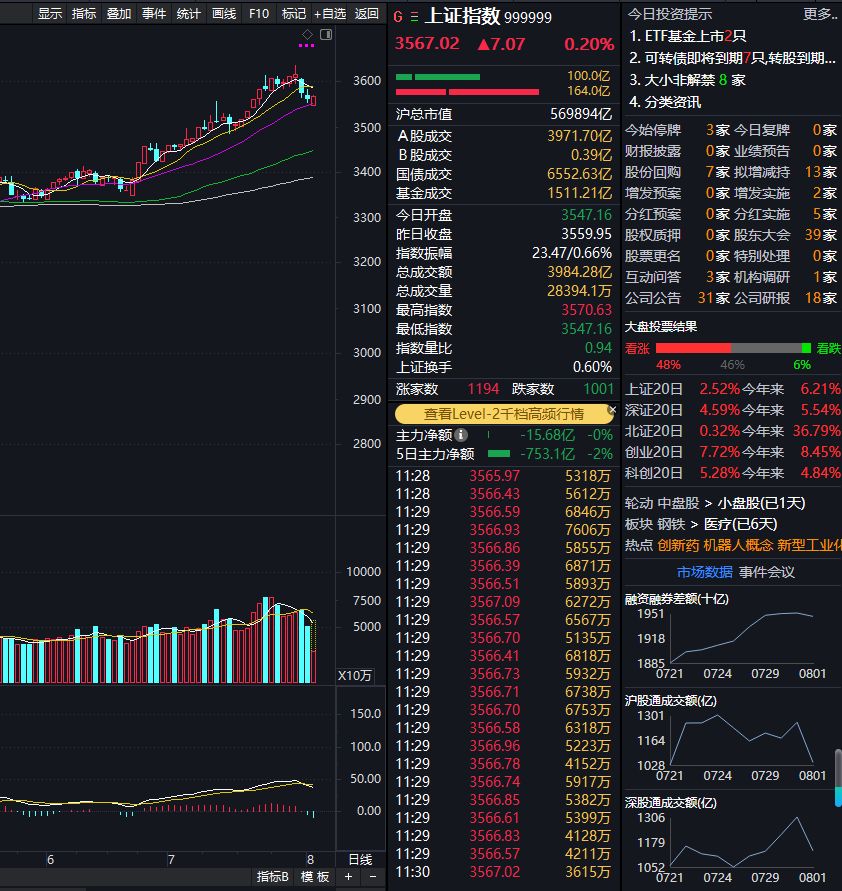The image size is (842, 891).
Task: Zoom out the K-line chart with the − icon
Action: [x=371, y=876]
